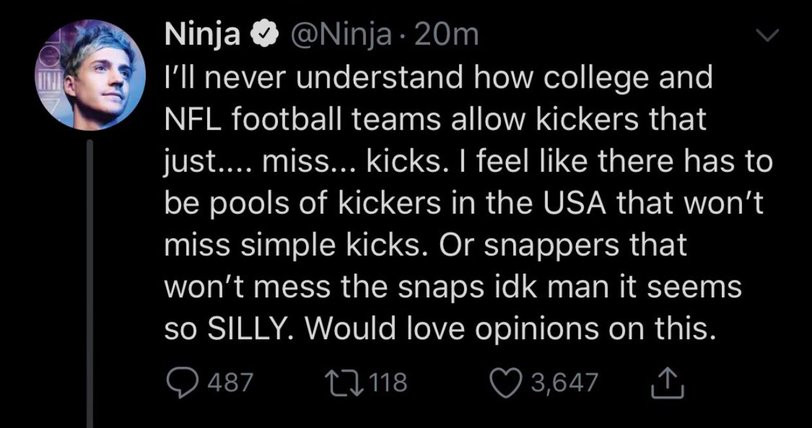Click the 3,647 likes count
The height and width of the screenshot is (428, 812).
pos(564,382)
